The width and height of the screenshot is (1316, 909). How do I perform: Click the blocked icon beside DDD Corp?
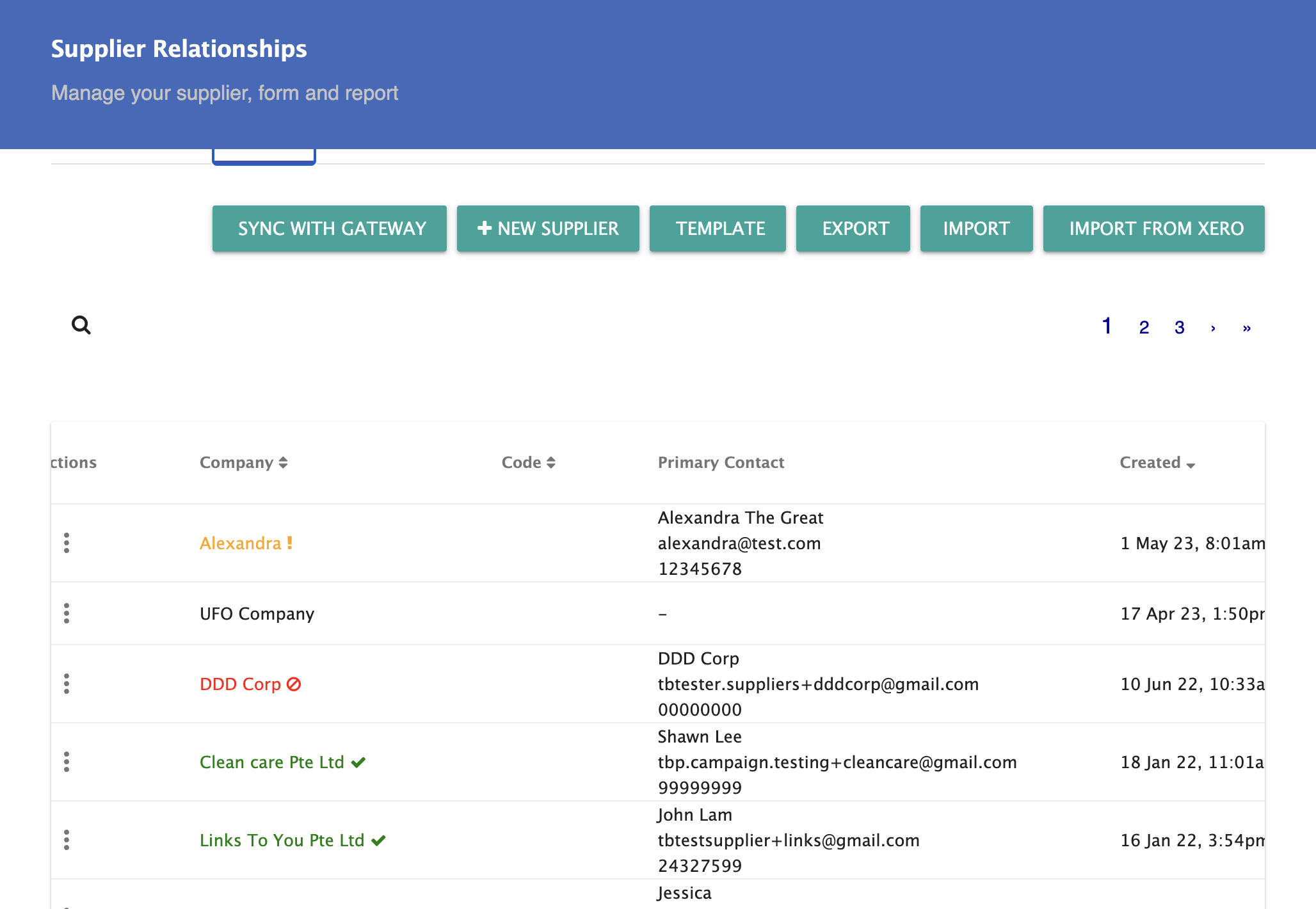pyautogui.click(x=294, y=684)
